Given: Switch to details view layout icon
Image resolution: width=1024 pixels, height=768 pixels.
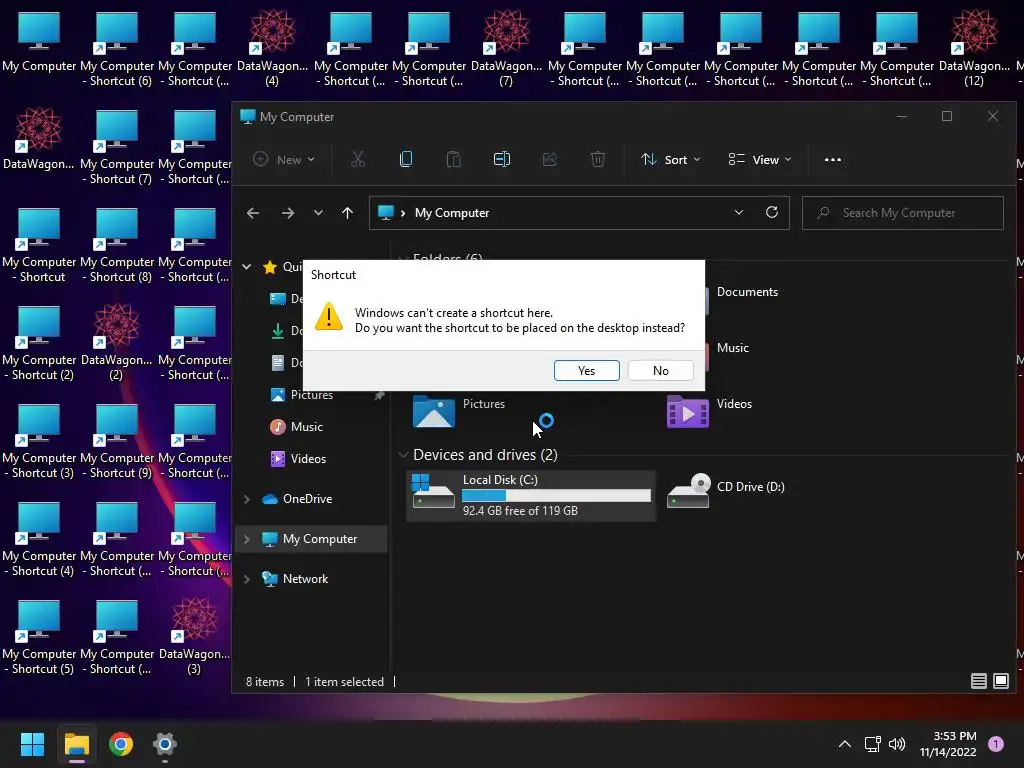Looking at the screenshot, I should [x=978, y=681].
